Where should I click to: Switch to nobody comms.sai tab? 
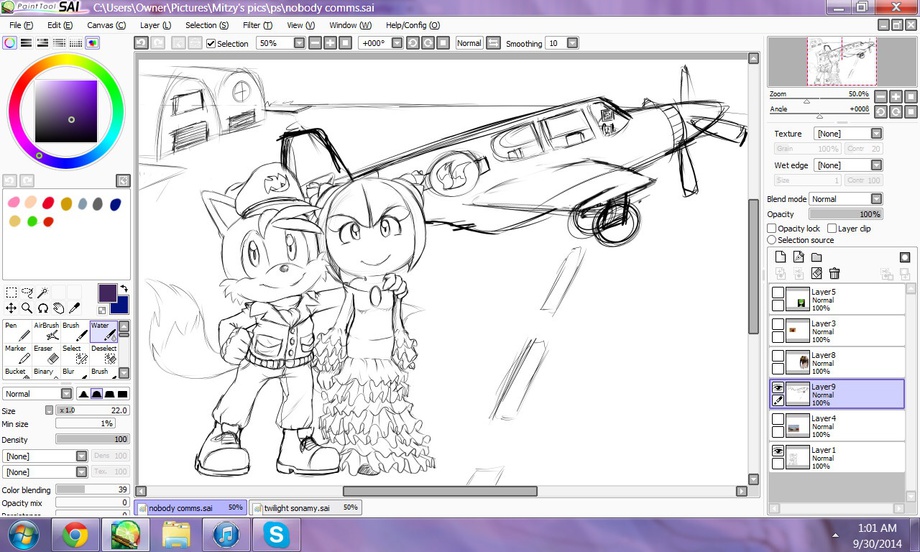point(191,507)
